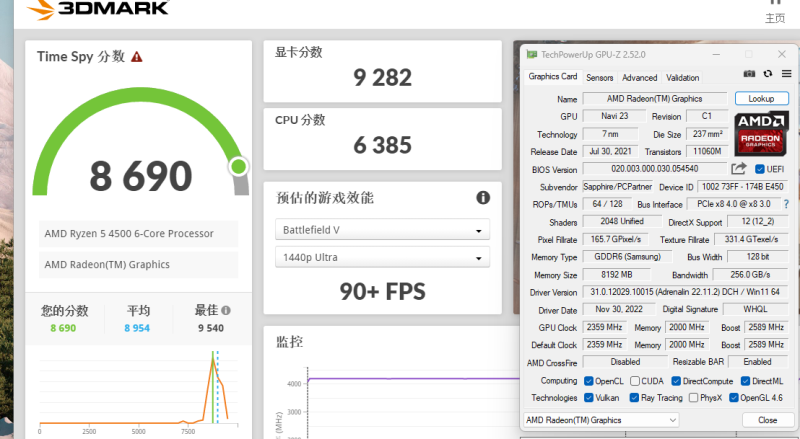
Task: Click the 90+ FPS estimate
Action: (x=382, y=291)
